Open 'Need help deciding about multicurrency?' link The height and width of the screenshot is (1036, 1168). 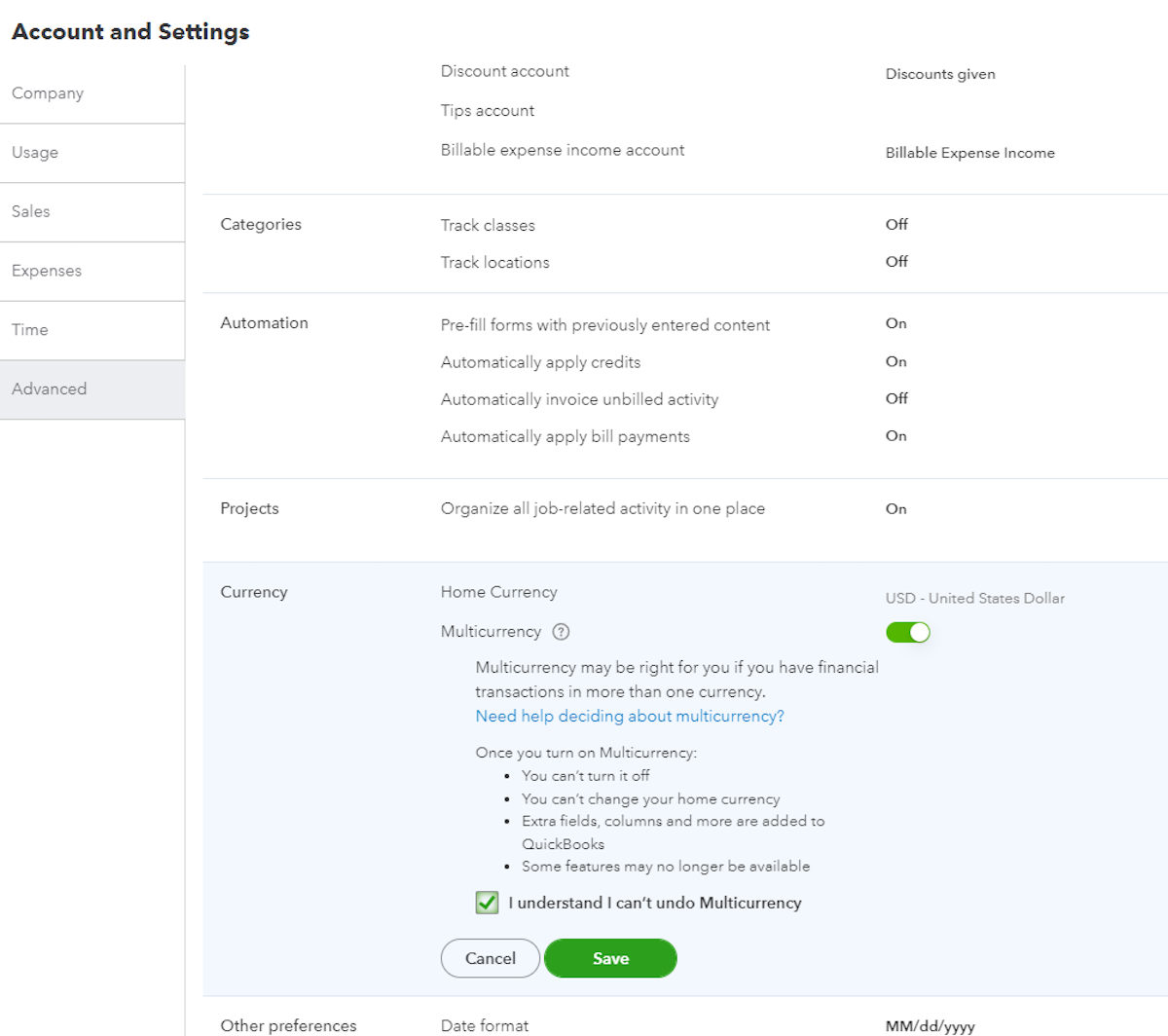(629, 716)
